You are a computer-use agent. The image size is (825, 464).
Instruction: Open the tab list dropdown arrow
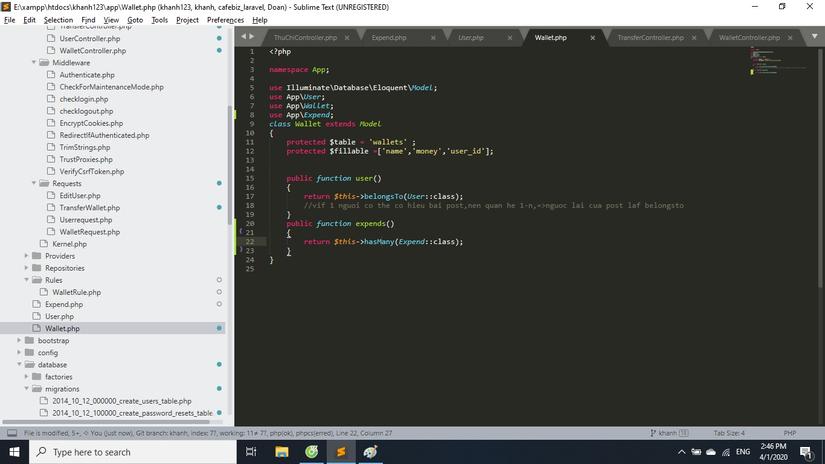tap(814, 36)
